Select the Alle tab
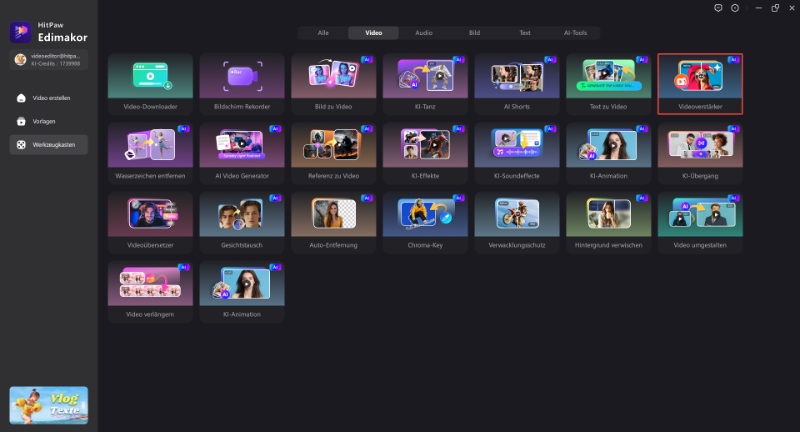Screen dimensions: 800x432 coord(323,33)
